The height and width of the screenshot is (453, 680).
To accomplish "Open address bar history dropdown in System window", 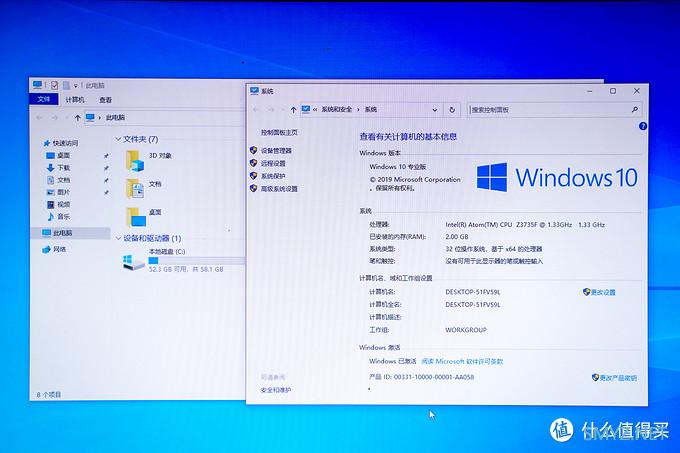I will tap(435, 110).
